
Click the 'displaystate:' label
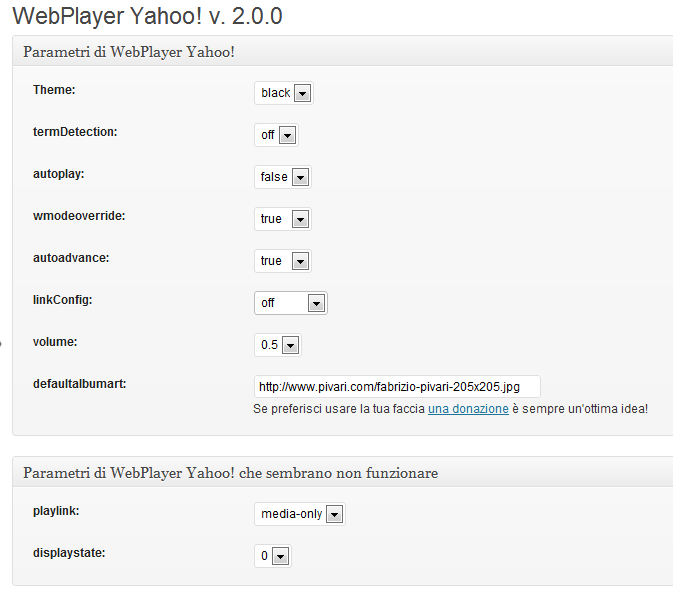69,553
